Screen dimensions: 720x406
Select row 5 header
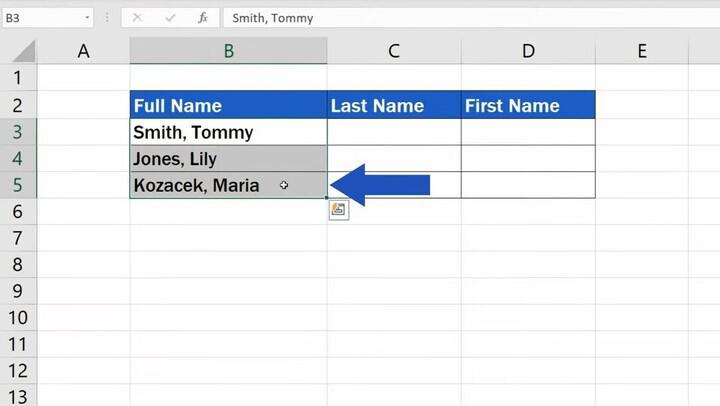click(18, 185)
